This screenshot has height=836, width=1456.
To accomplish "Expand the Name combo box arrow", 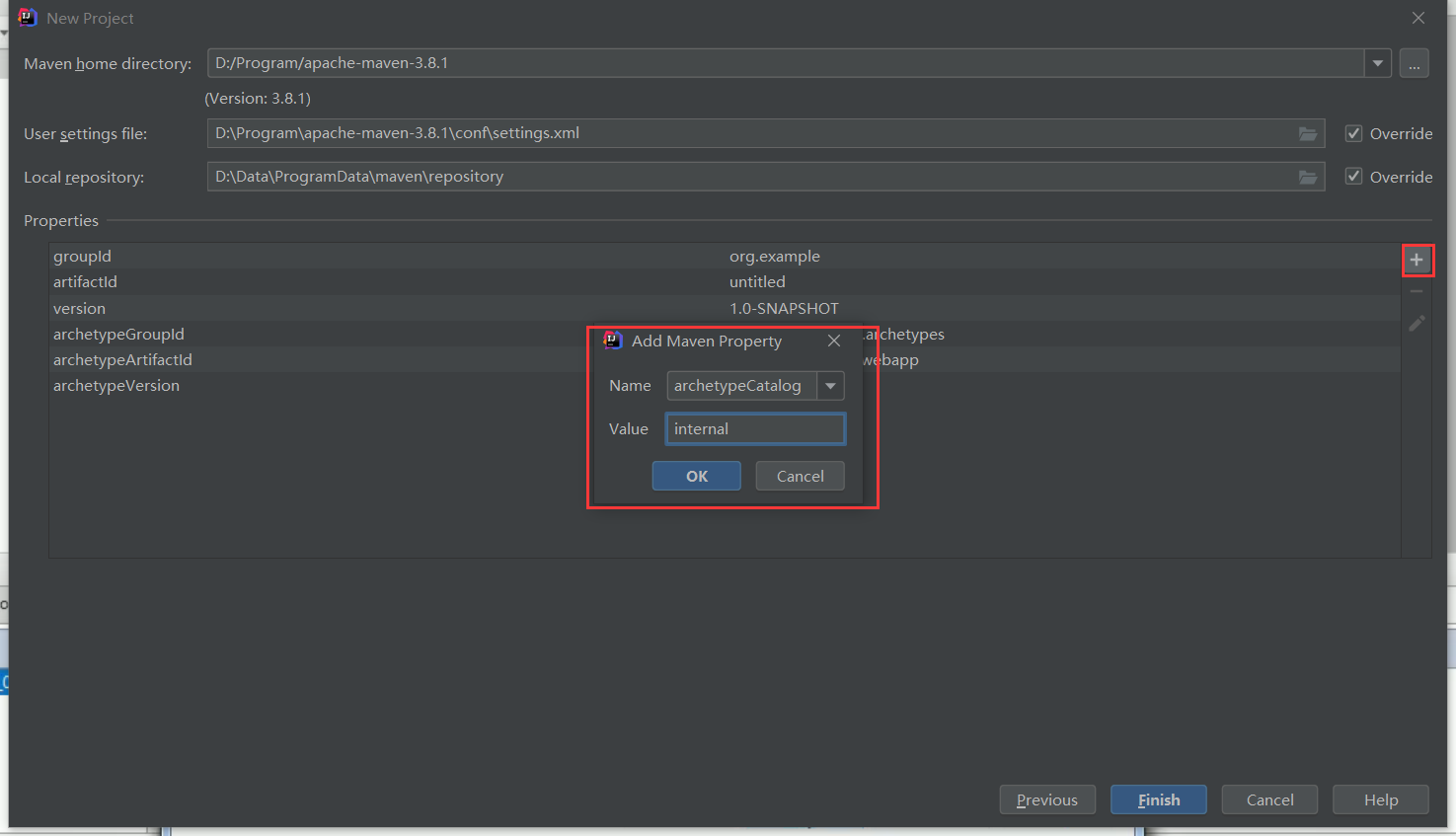I will pyautogui.click(x=831, y=386).
